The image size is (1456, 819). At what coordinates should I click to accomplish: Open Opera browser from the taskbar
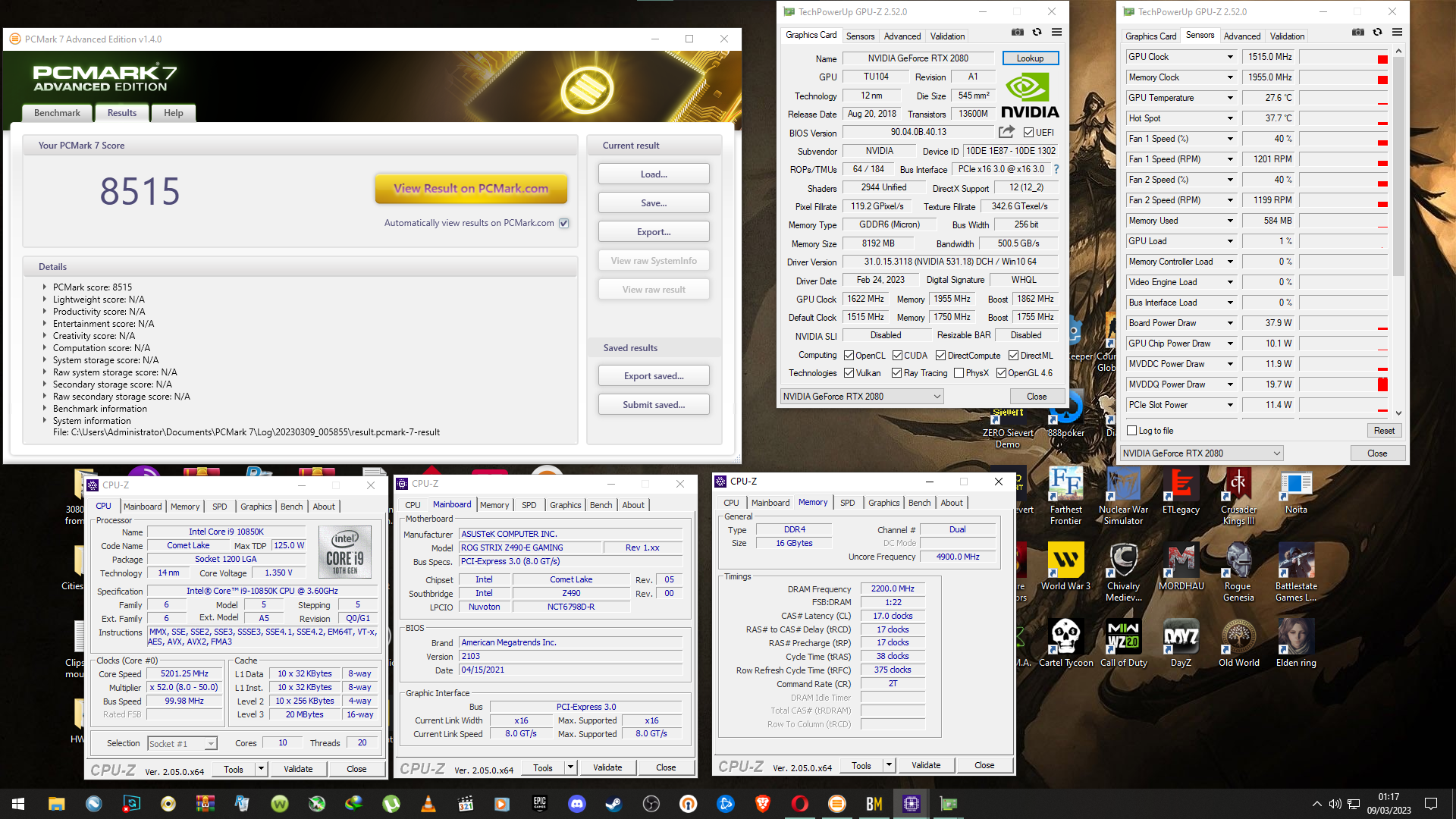click(x=800, y=804)
